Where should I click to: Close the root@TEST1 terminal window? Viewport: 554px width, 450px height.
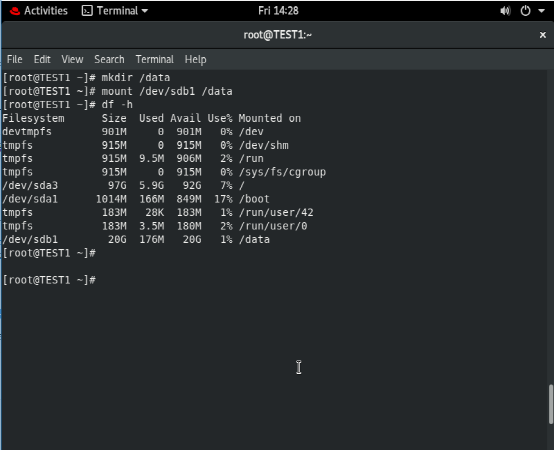click(x=543, y=35)
